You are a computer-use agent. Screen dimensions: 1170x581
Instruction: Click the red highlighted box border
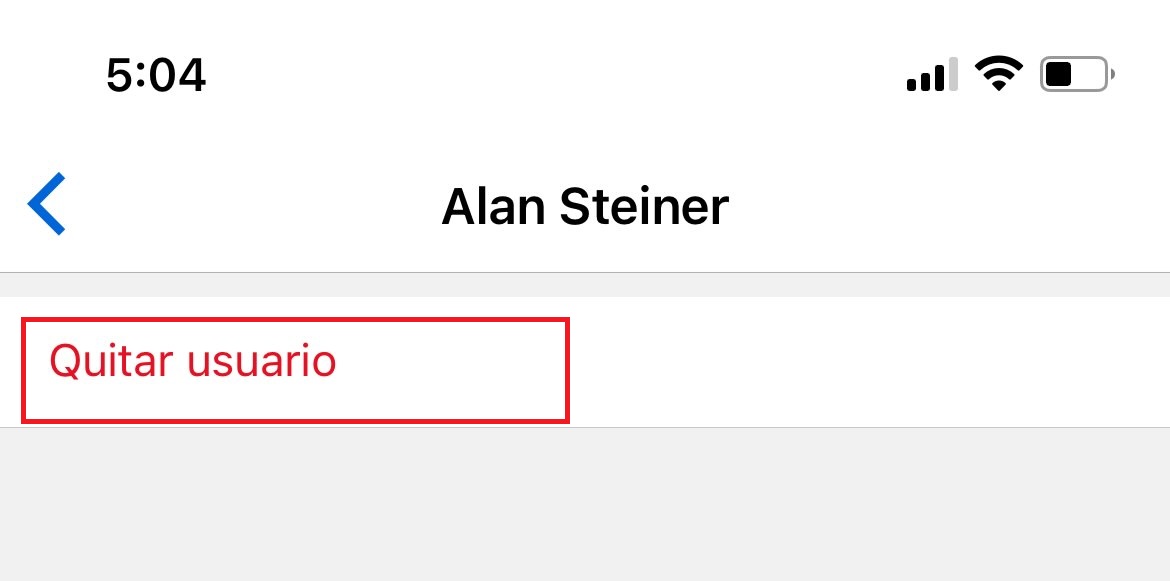pos(295,319)
